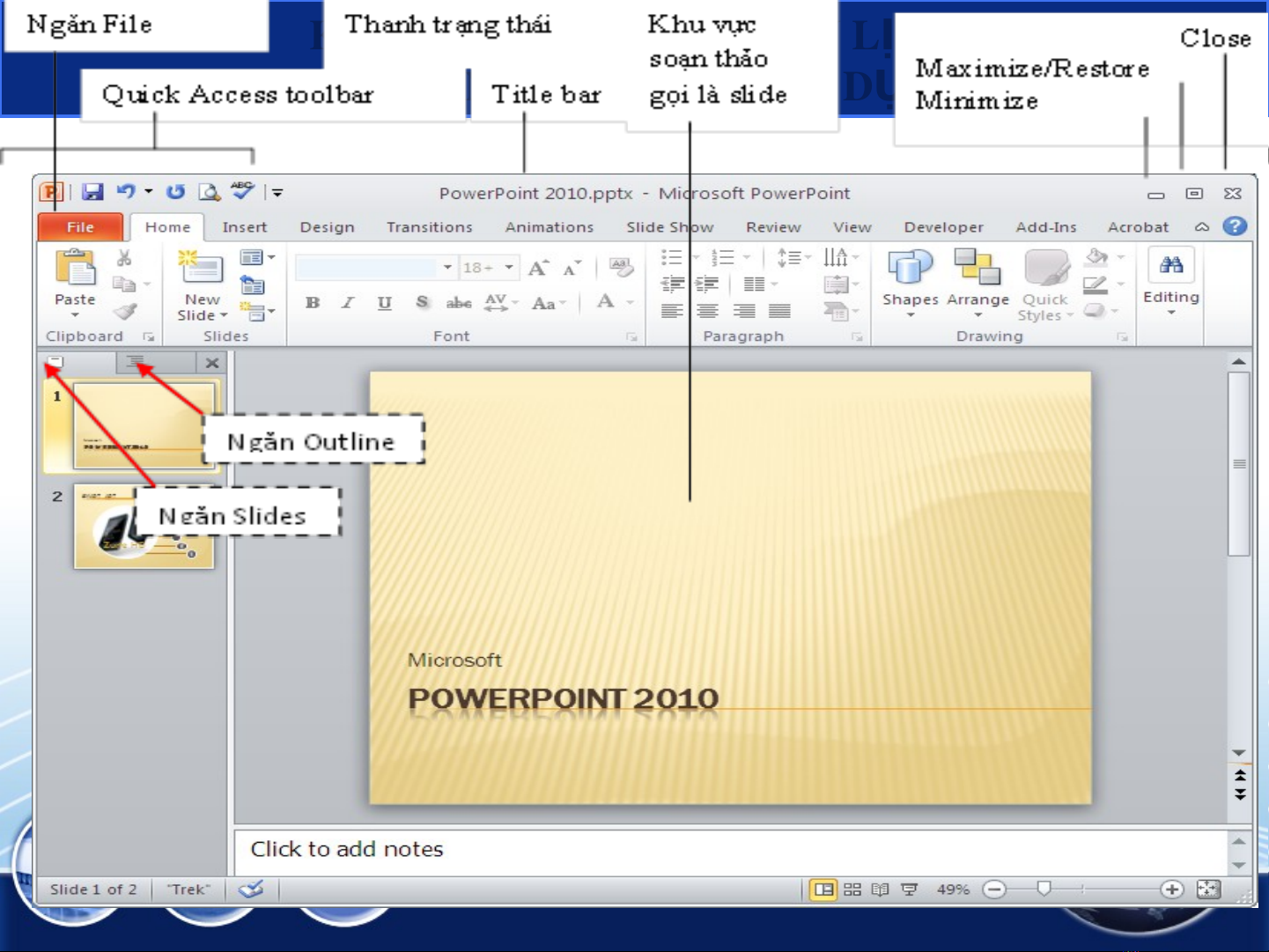Select the Format Painter brush
Viewport: 1269px width, 952px height.
[x=126, y=311]
